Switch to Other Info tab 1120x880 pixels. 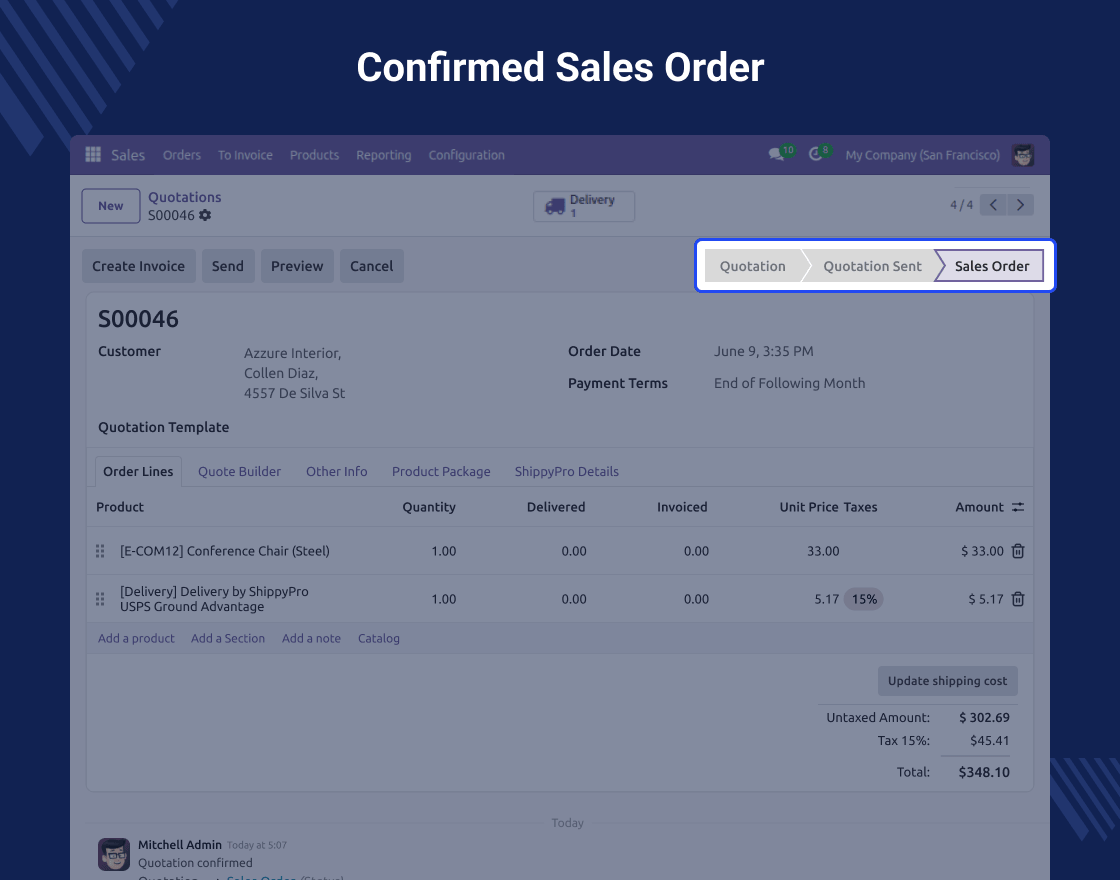tap(336, 471)
